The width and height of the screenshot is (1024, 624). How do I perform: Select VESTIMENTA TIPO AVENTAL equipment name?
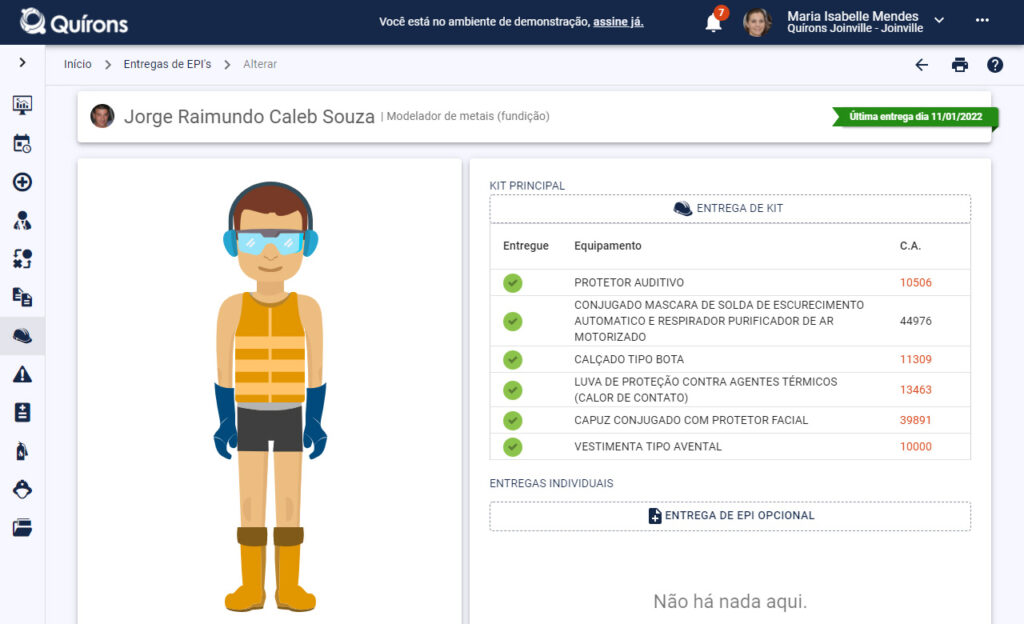pos(648,447)
